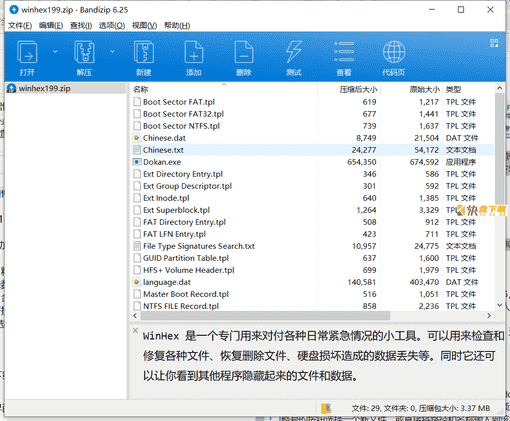Open the 查找(I) menu
Screen dimensions: 510x421
pyautogui.click(x=81, y=25)
